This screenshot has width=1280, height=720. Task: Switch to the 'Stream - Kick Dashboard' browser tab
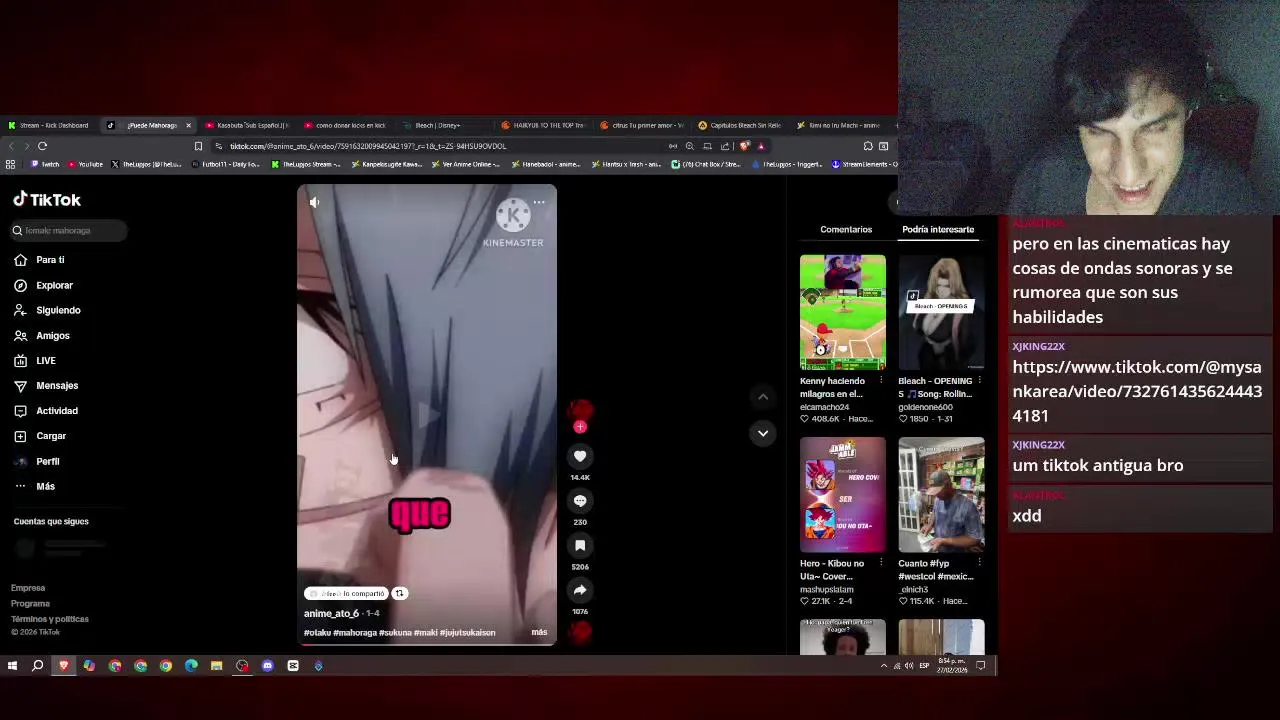[48, 126]
